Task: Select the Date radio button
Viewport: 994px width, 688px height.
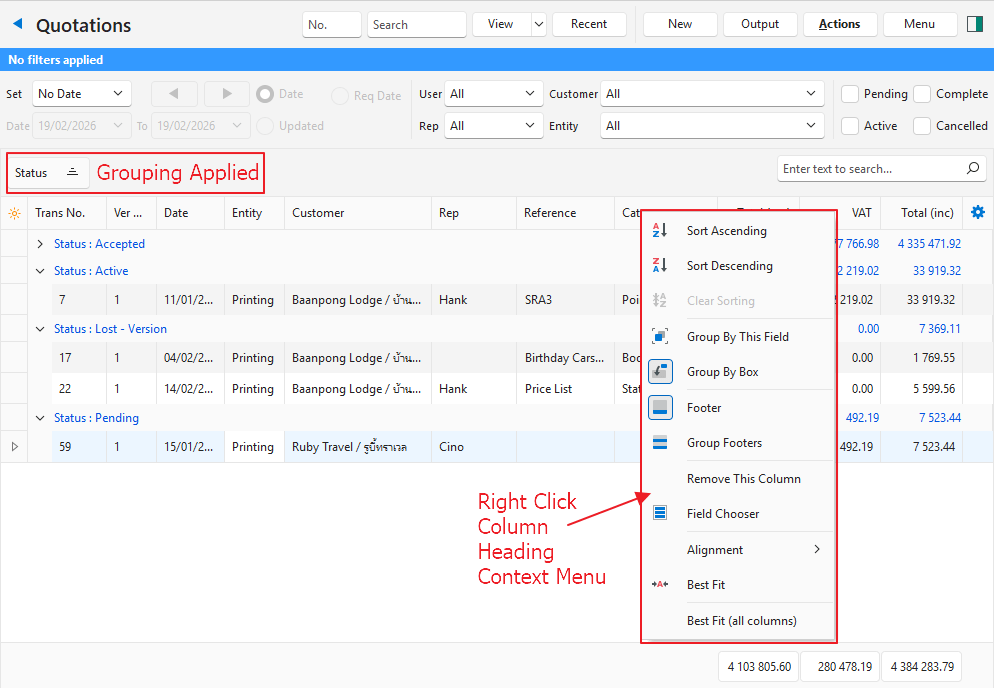Action: coord(265,94)
